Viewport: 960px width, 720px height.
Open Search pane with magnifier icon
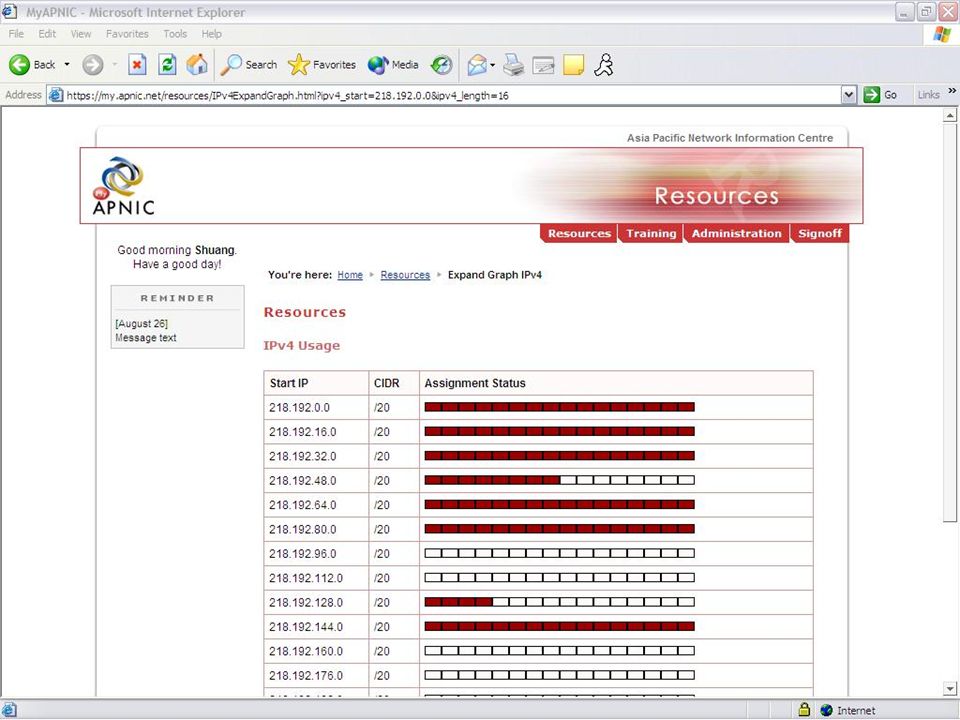[249, 64]
